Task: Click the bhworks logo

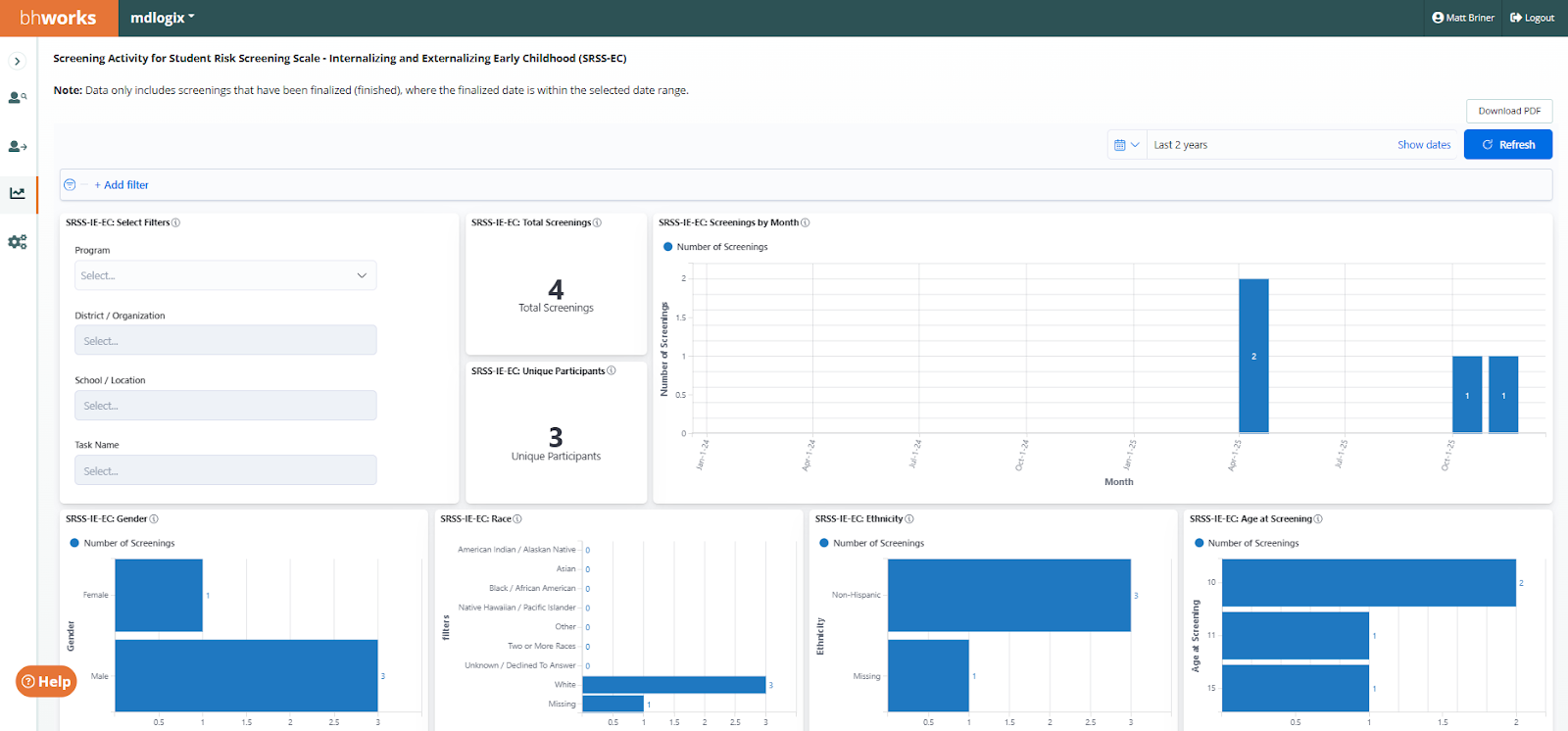Action: point(58,18)
